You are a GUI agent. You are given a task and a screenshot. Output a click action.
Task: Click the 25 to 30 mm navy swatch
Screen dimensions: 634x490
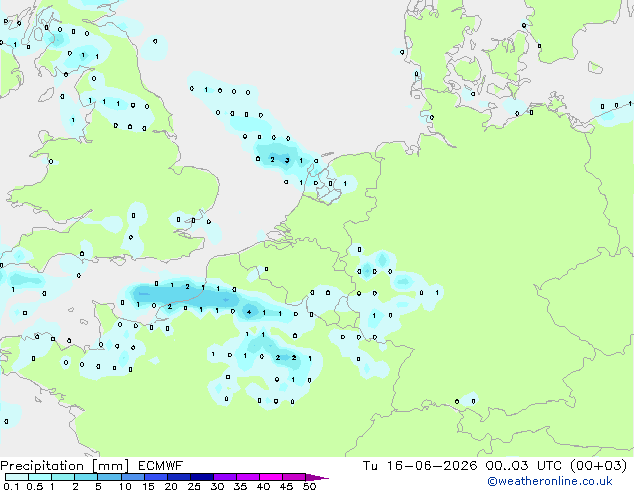[202, 477]
